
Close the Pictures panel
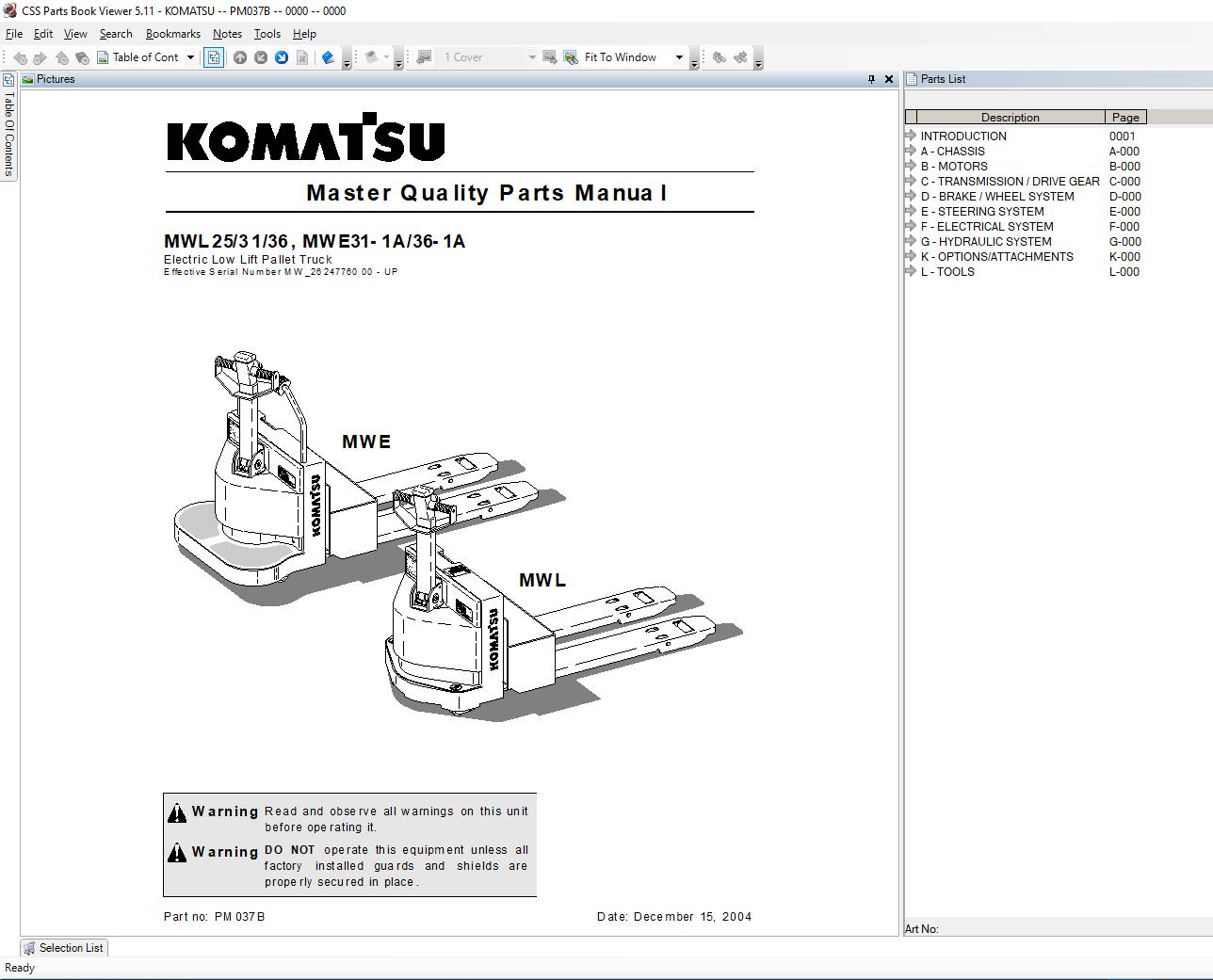click(x=888, y=79)
